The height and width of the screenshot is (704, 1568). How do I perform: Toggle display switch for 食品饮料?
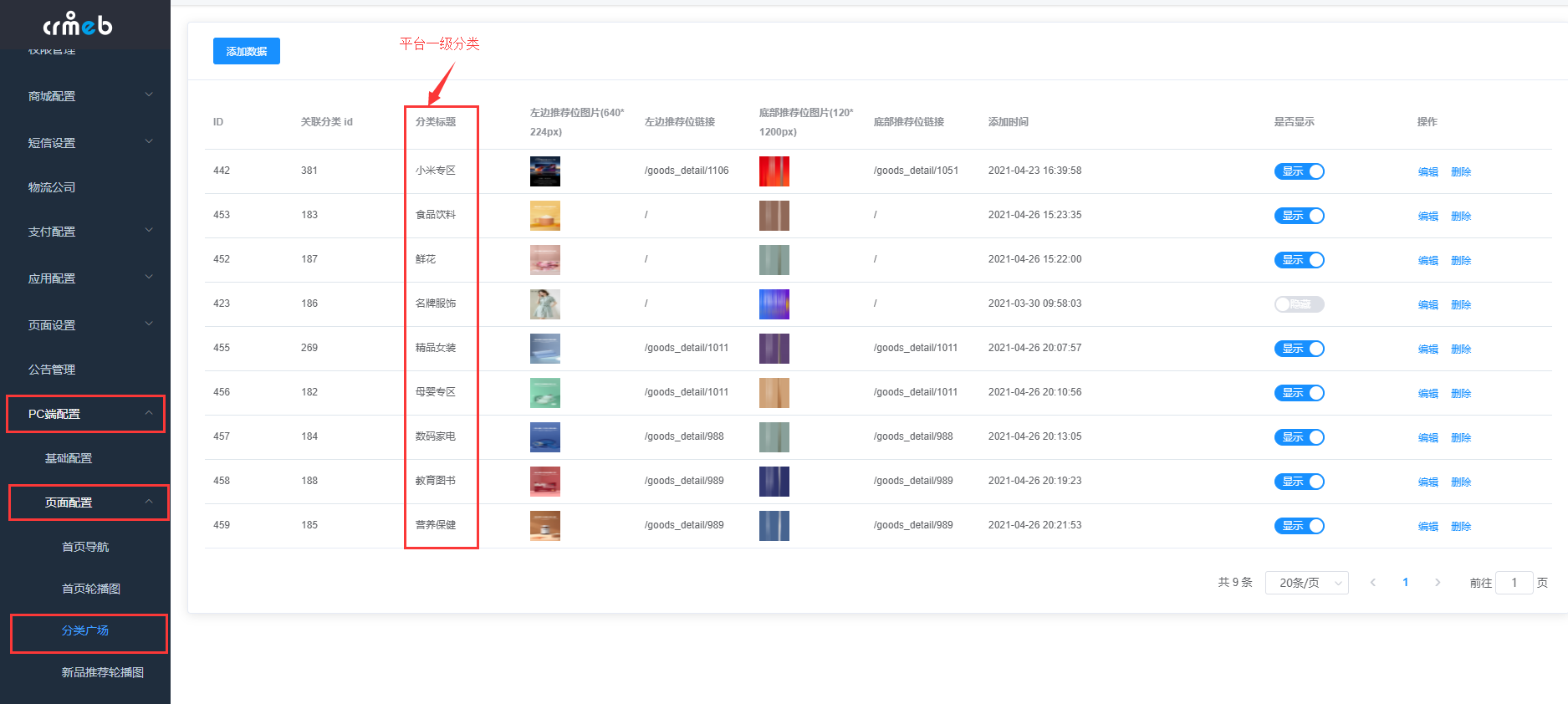pyautogui.click(x=1299, y=216)
